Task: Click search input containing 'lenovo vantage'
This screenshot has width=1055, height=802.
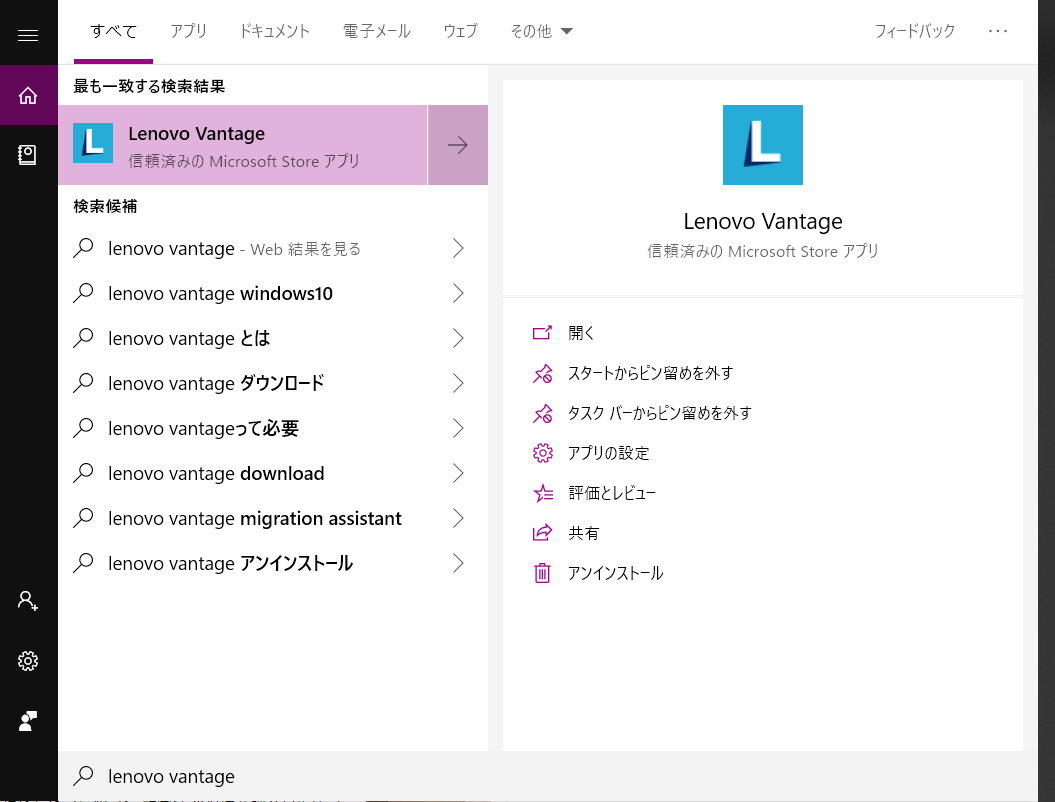Action: click(548, 776)
